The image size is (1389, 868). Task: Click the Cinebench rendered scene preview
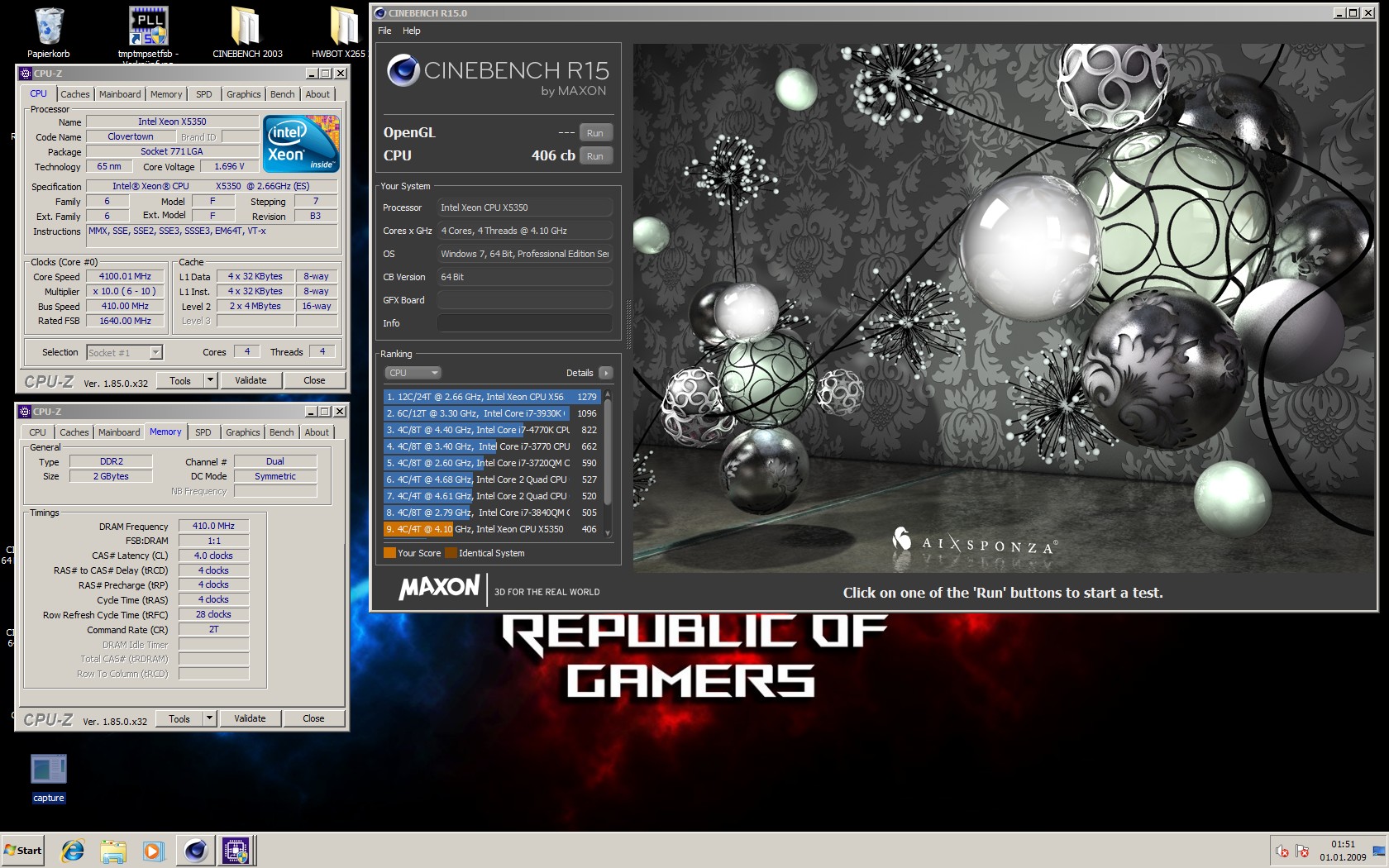[x=1003, y=308]
